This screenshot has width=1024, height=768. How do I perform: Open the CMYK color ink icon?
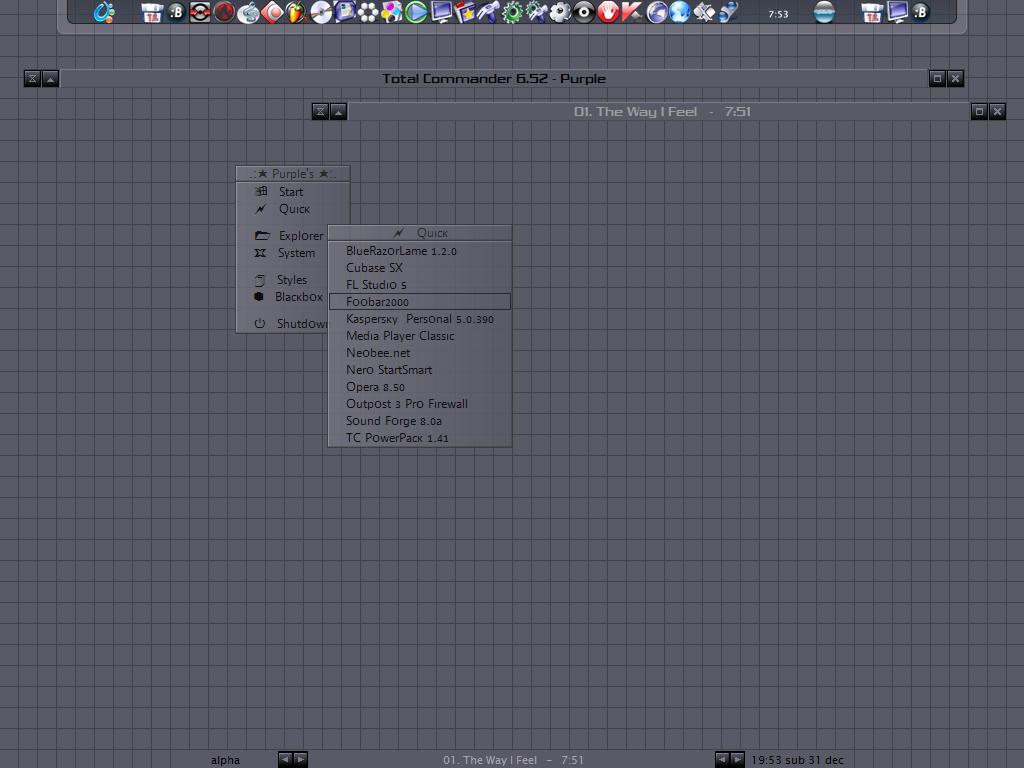pos(392,12)
